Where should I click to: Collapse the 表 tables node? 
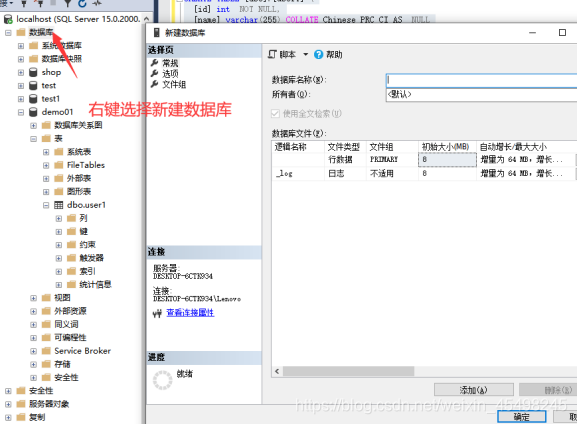pos(33,139)
